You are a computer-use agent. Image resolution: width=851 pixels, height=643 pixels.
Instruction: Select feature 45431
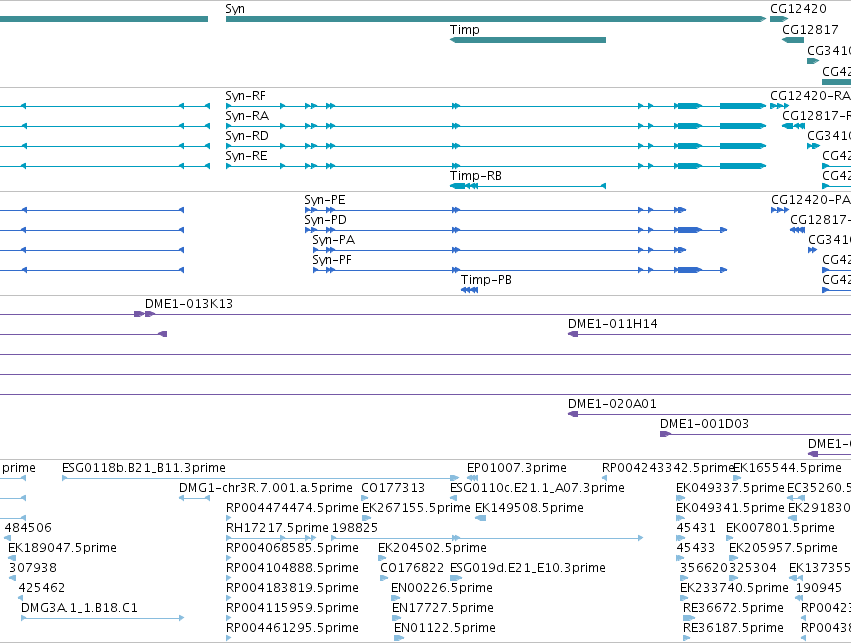pyautogui.click(x=696, y=529)
